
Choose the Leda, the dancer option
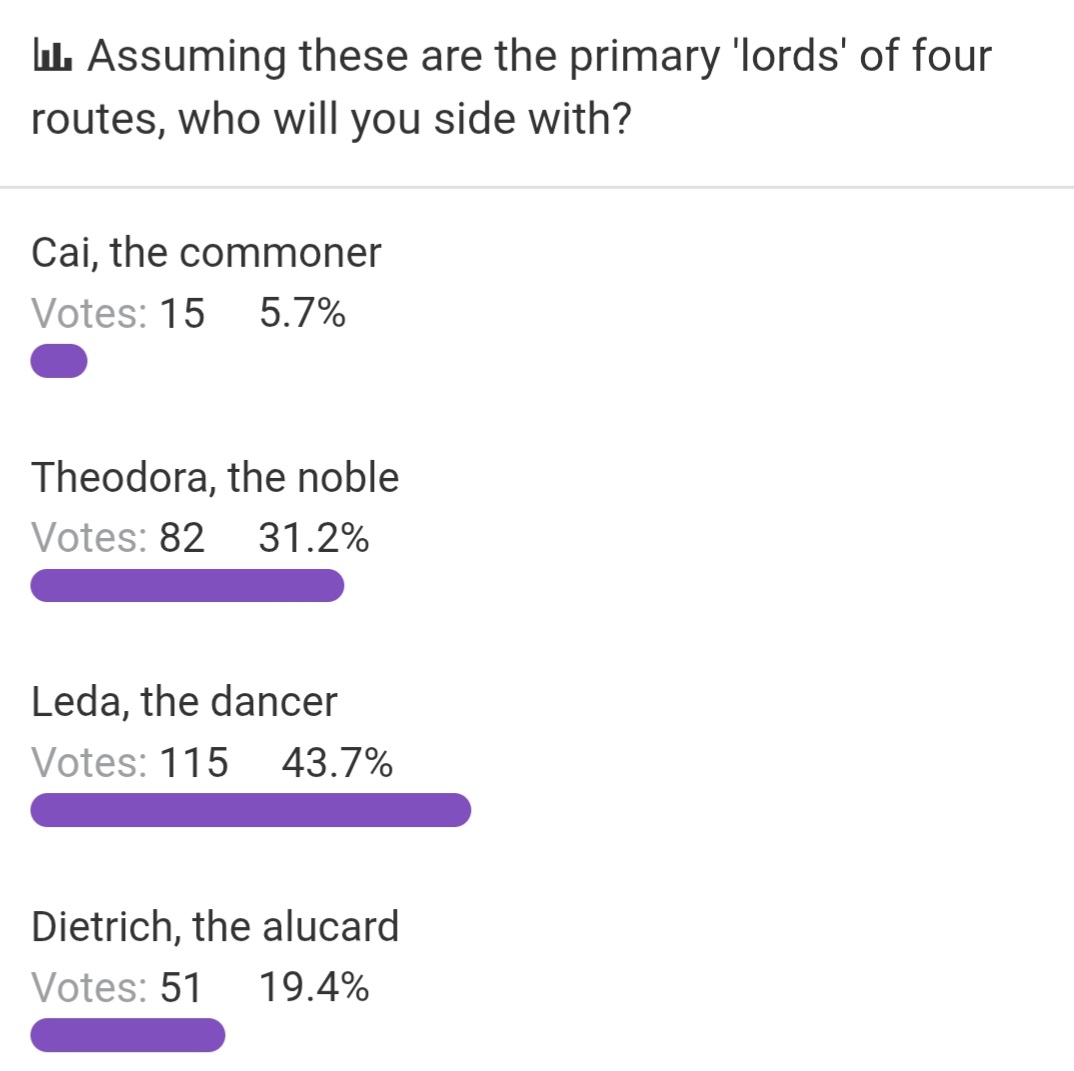point(184,702)
